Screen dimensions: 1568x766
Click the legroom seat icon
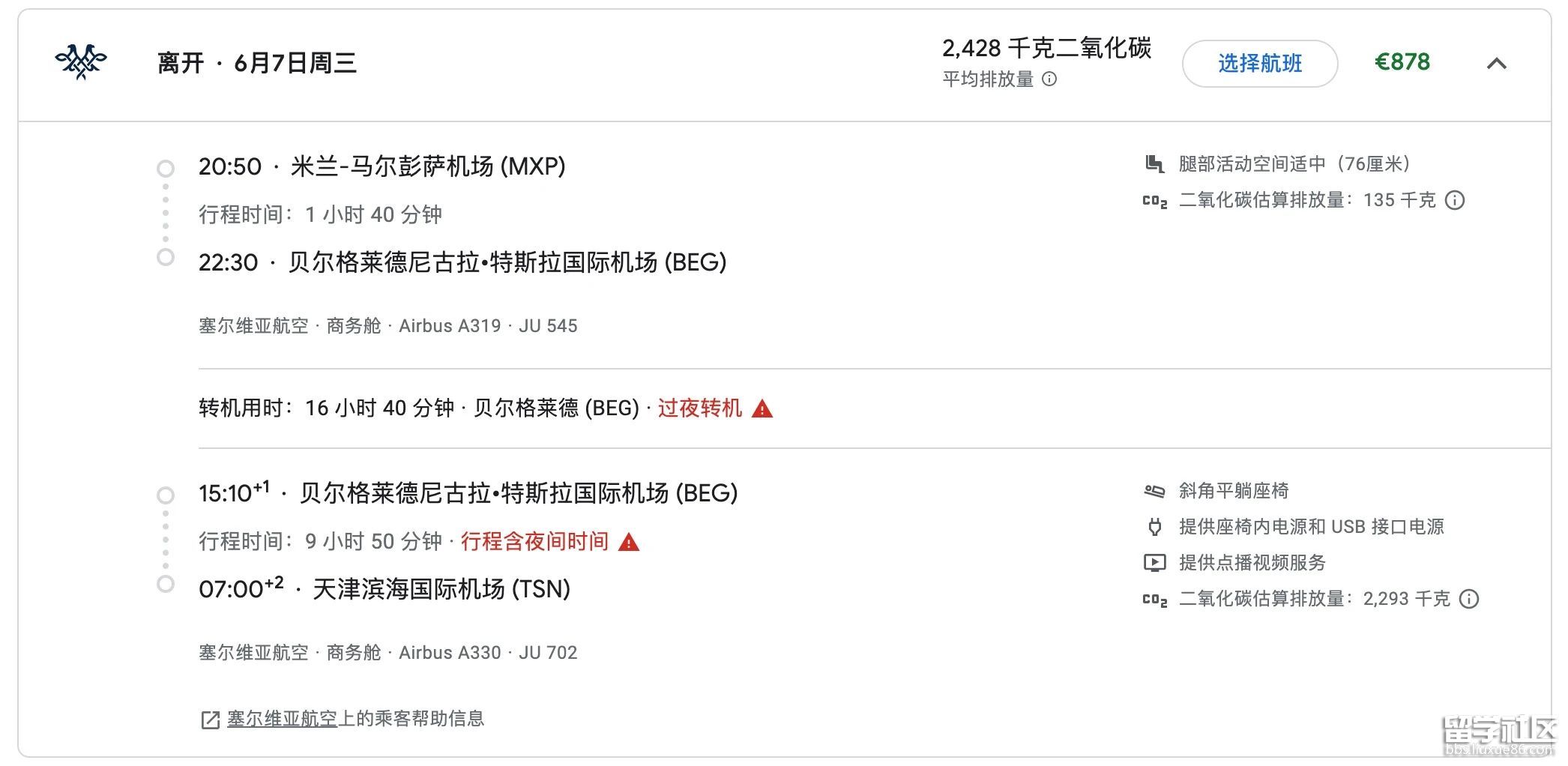coord(1155,164)
